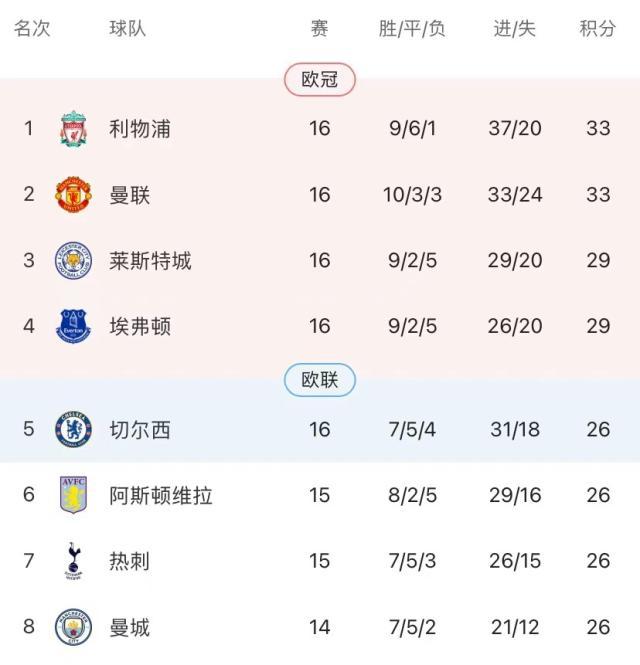Click the 赛 matches played column header

click(x=319, y=29)
